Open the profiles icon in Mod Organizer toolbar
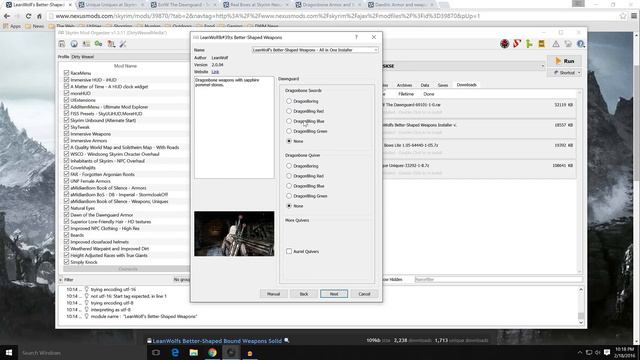The height and width of the screenshot is (360, 640). click(x=86, y=44)
